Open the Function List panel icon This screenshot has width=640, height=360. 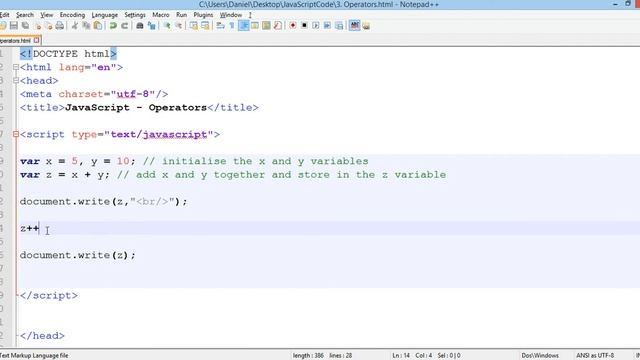pyautogui.click(x=278, y=26)
